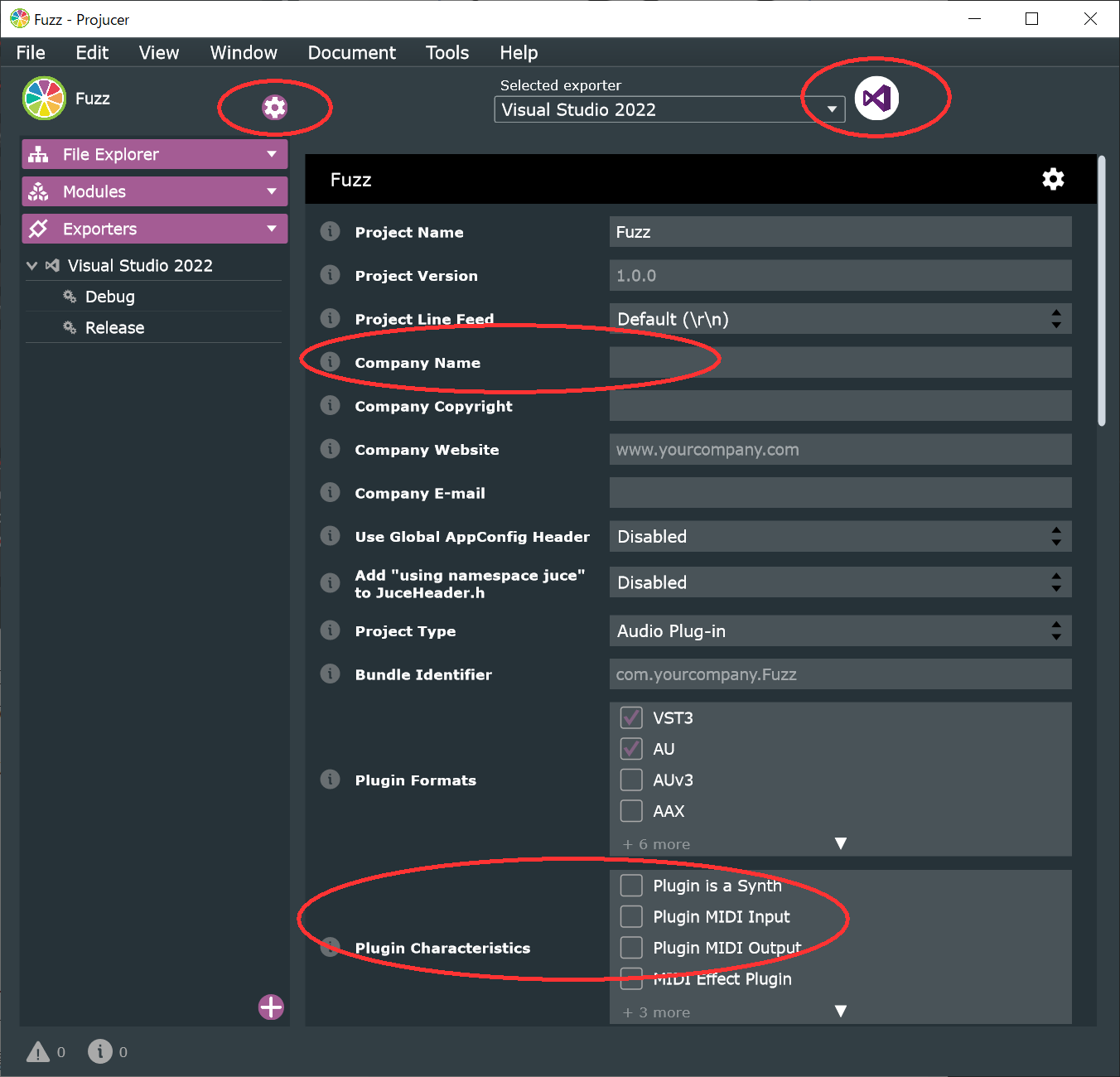The image size is (1120, 1077).
Task: Launch project in Visual Studio IDE
Action: click(876, 98)
